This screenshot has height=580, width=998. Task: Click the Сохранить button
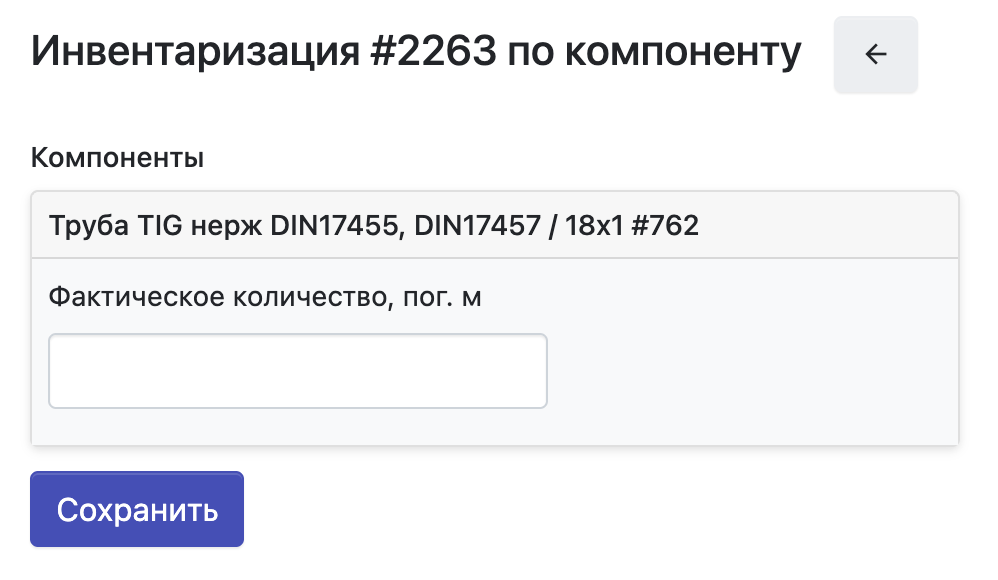137,509
